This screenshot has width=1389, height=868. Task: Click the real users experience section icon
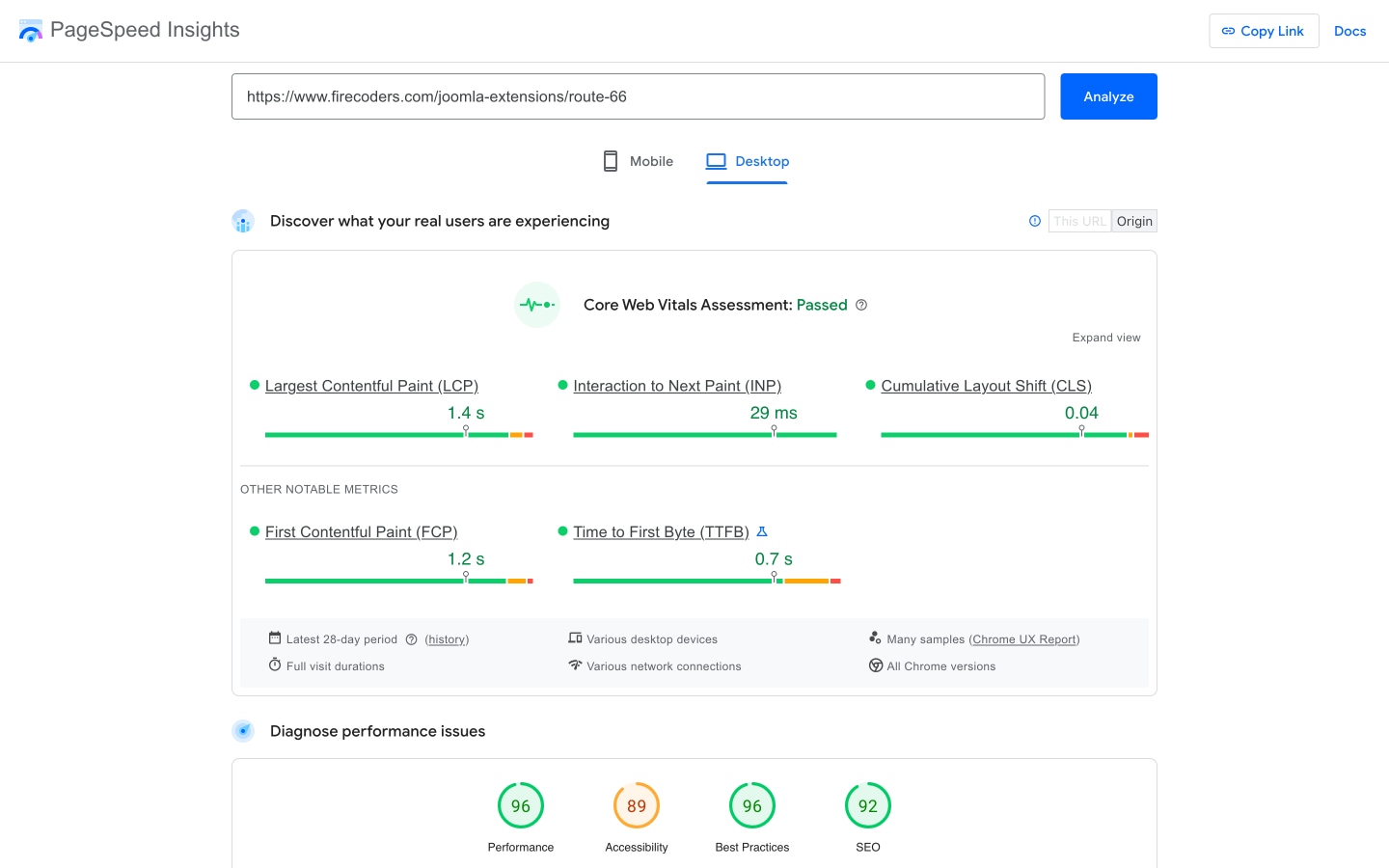(x=243, y=221)
